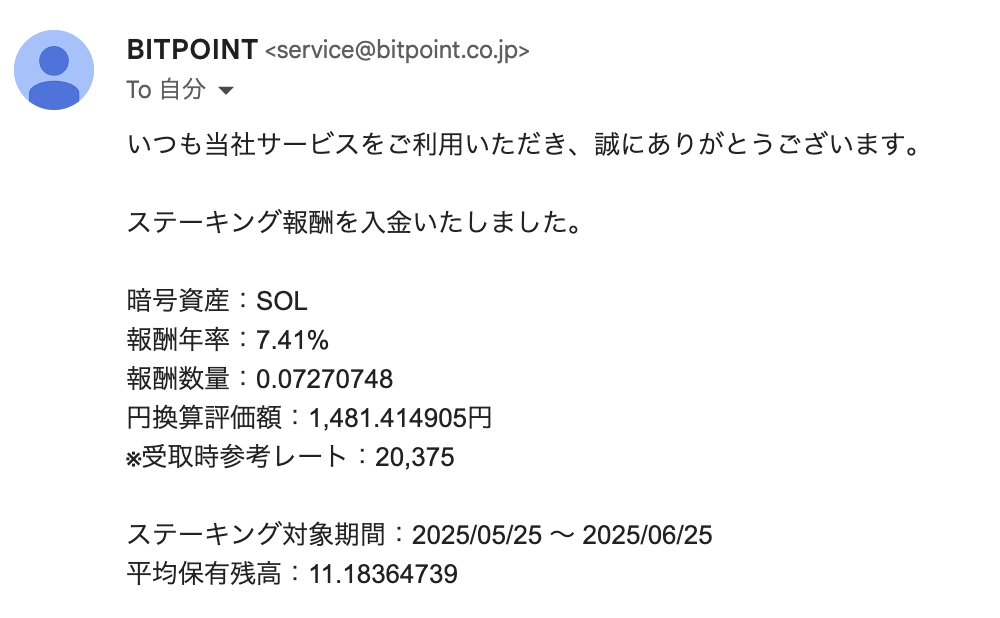Click the sender's profile avatar icon
The width and height of the screenshot is (1000, 618).
(x=54, y=70)
